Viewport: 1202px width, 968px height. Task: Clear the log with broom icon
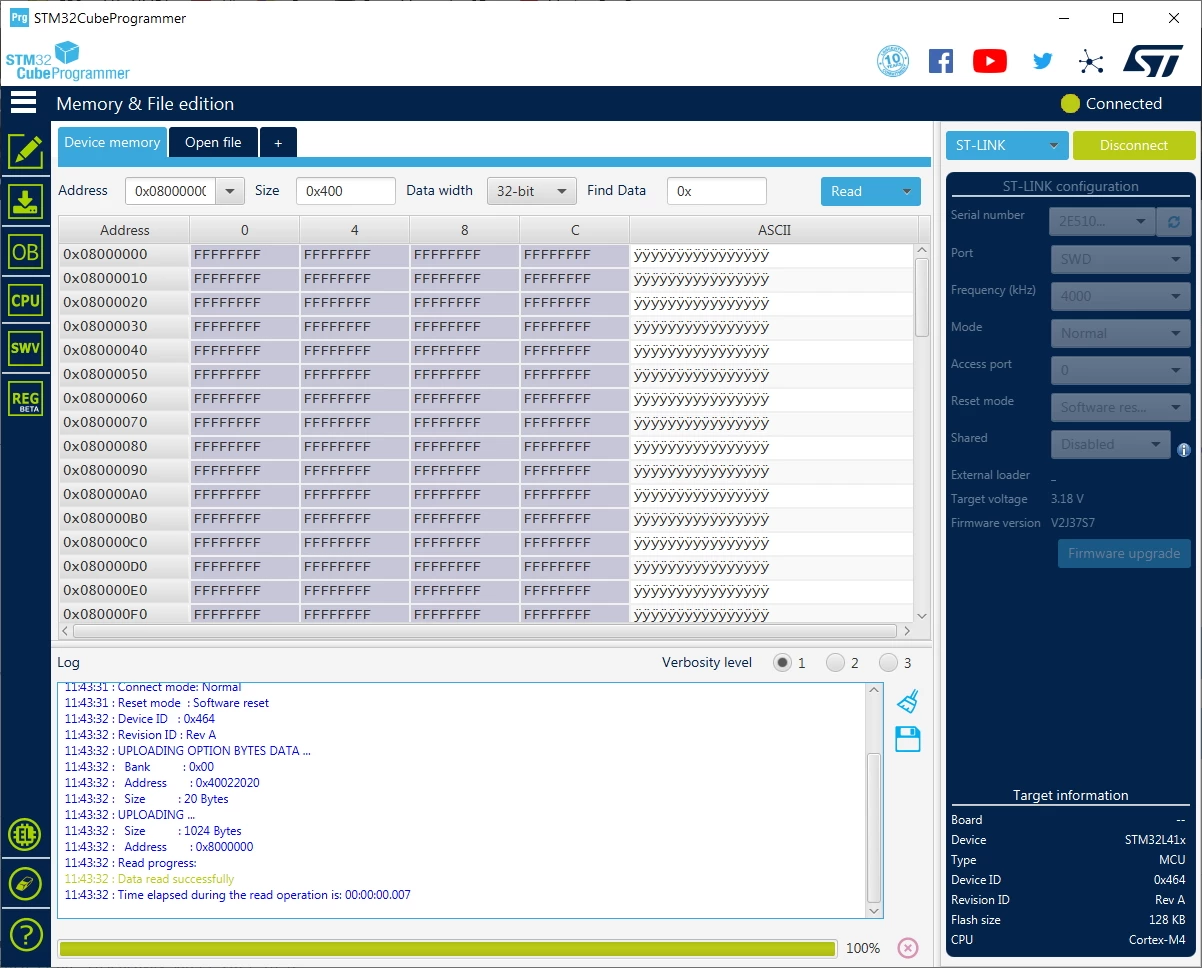(x=907, y=702)
